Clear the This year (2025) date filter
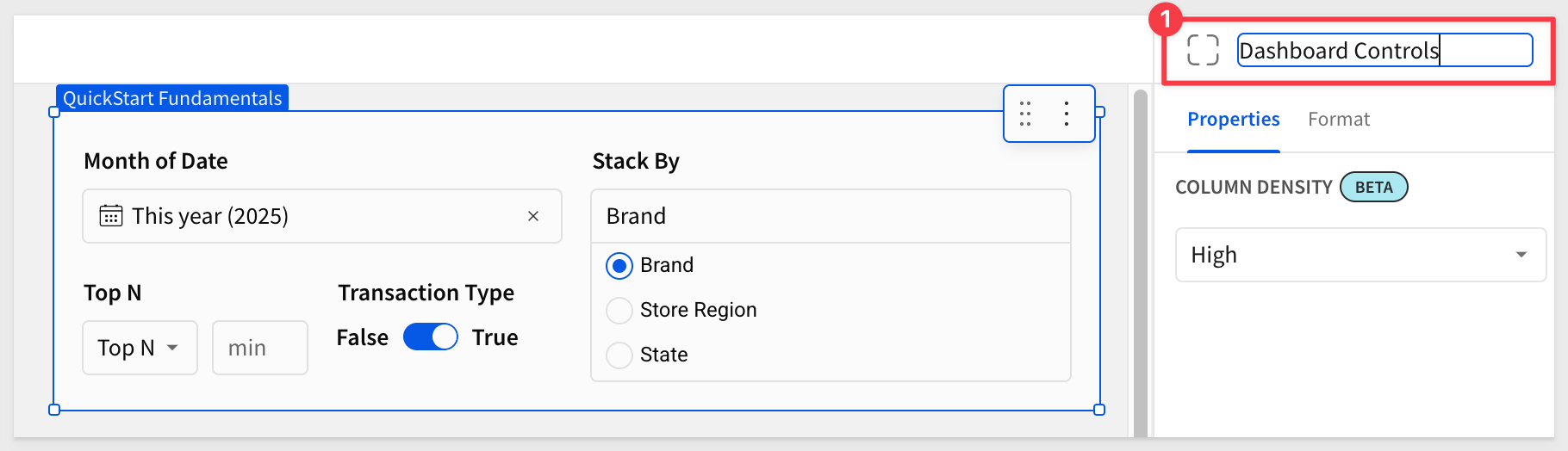The height and width of the screenshot is (451, 1568). pos(533,216)
